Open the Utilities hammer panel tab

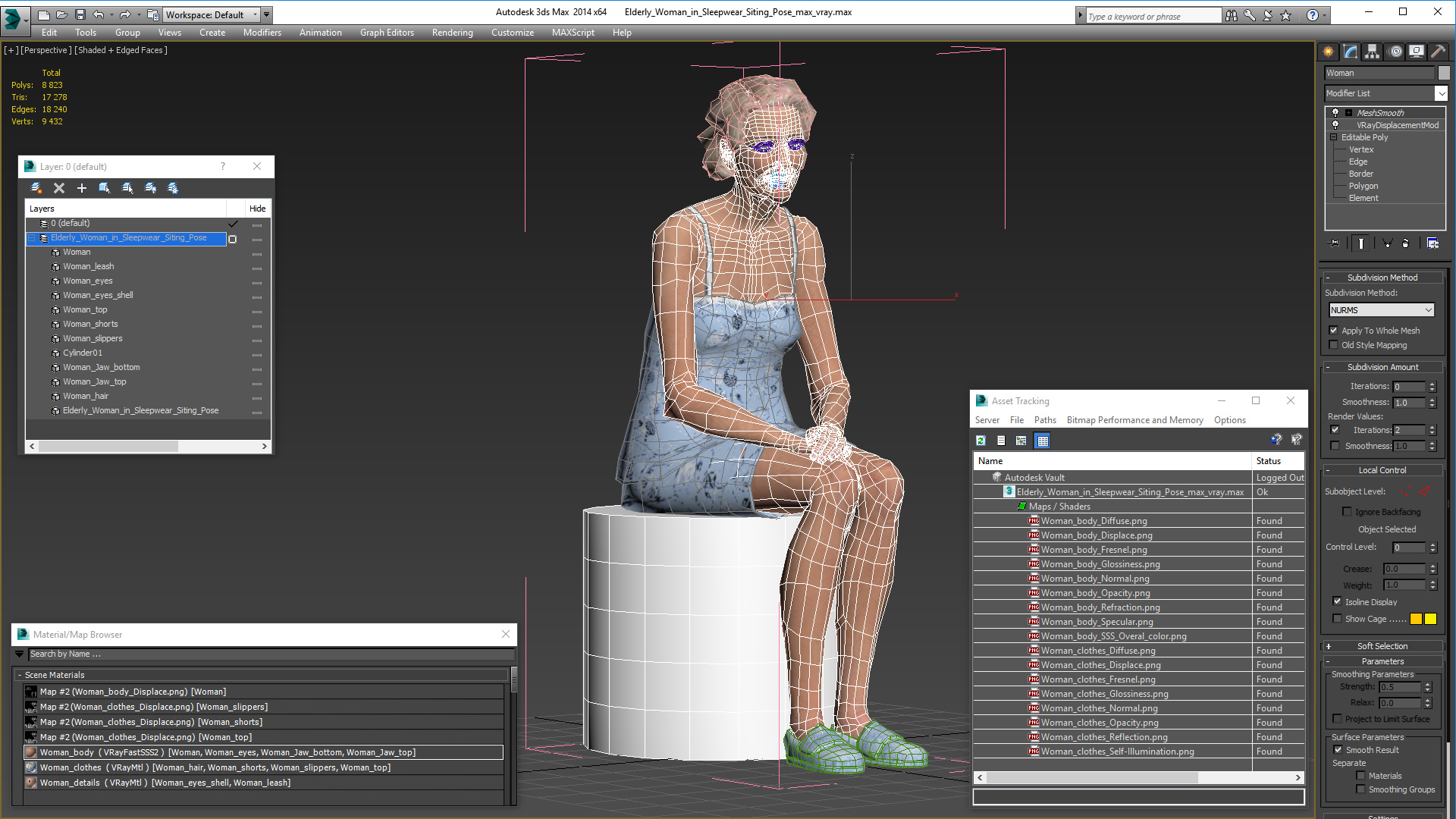pos(1439,52)
